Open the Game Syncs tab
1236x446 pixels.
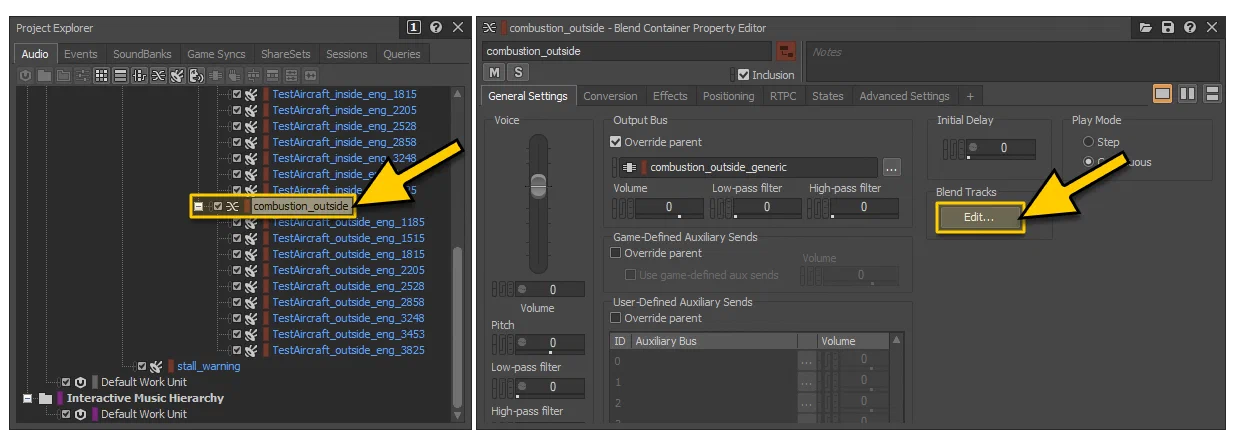(216, 54)
